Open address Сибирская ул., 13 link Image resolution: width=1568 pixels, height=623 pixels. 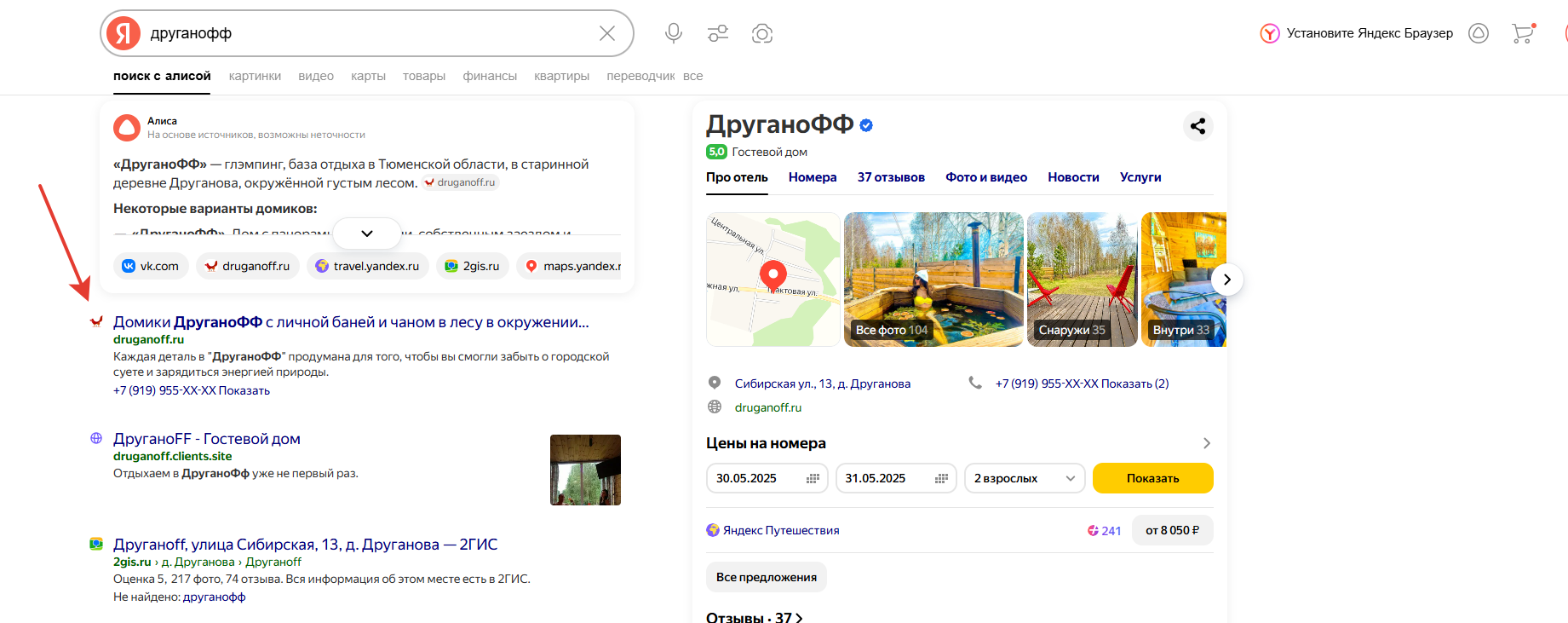[823, 384]
